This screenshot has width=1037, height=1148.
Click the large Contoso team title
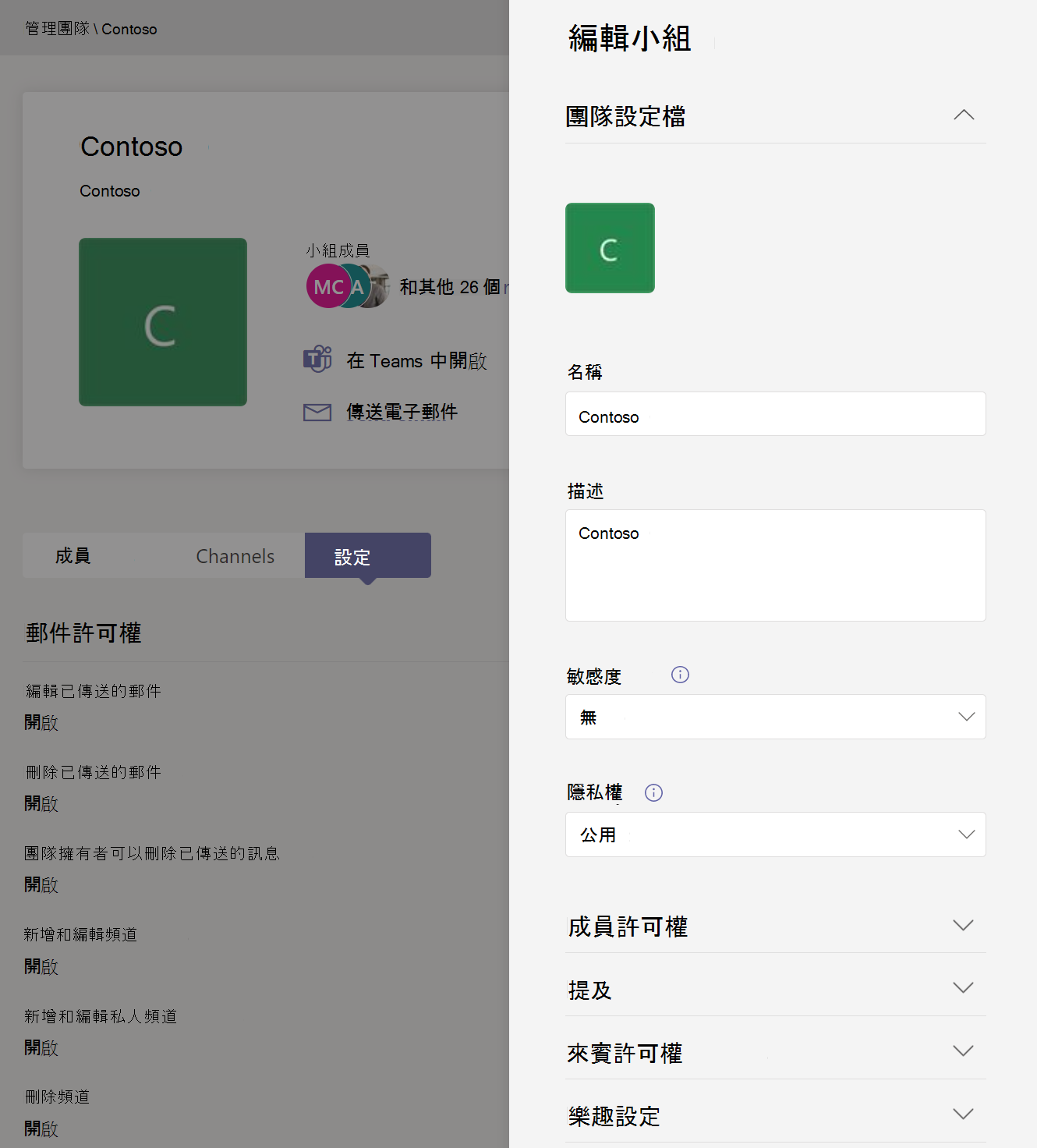point(132,147)
